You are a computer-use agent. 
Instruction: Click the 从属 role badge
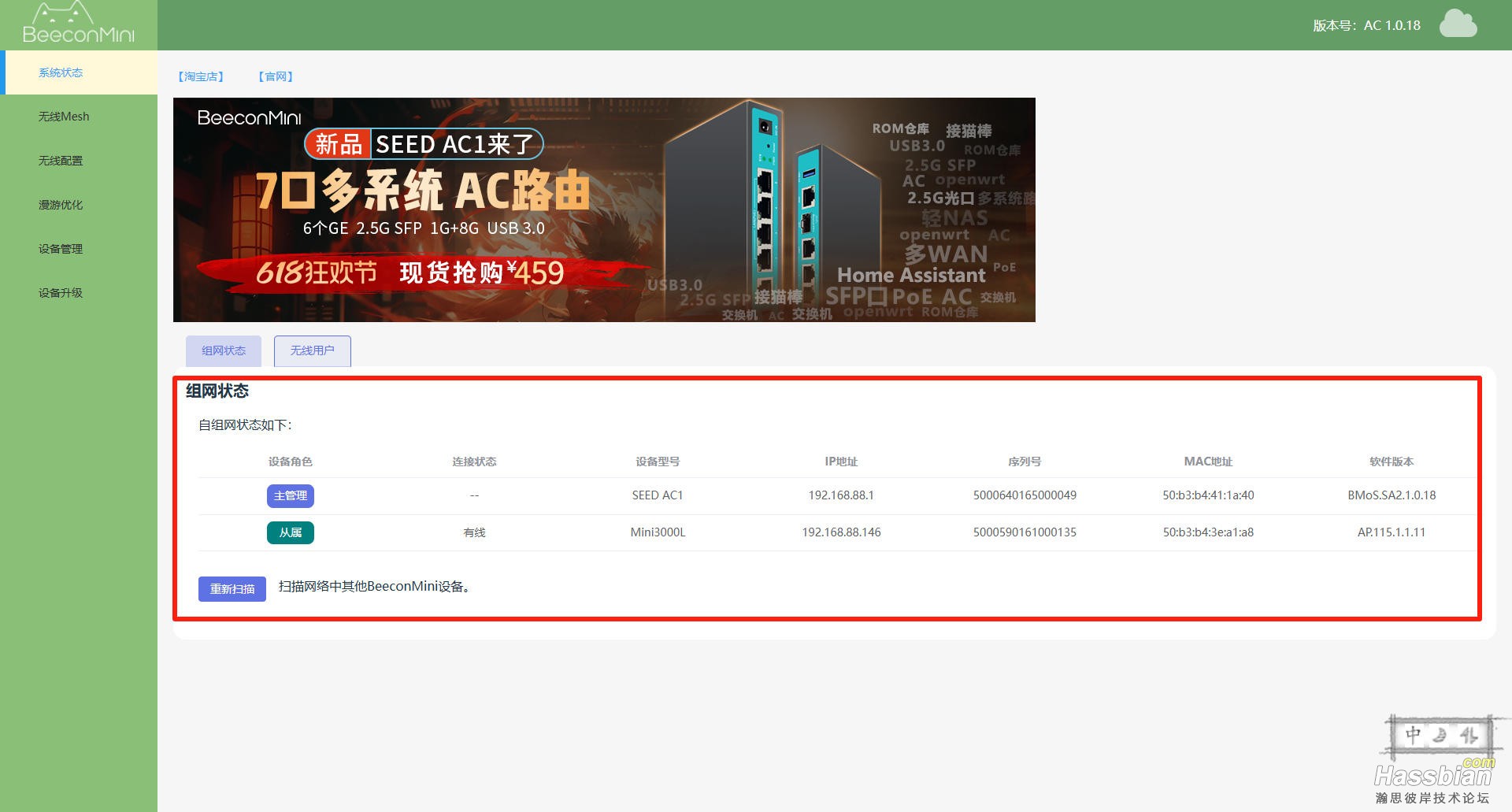click(291, 533)
